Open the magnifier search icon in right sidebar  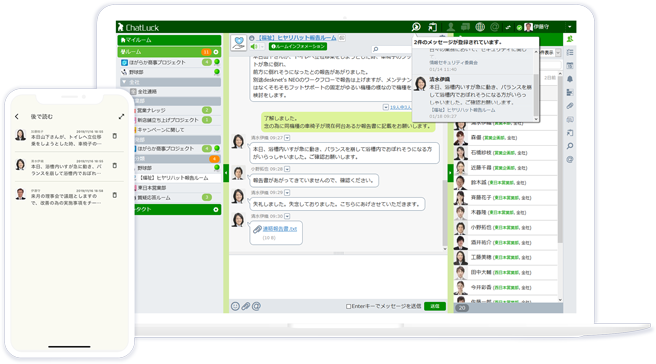tap(570, 146)
